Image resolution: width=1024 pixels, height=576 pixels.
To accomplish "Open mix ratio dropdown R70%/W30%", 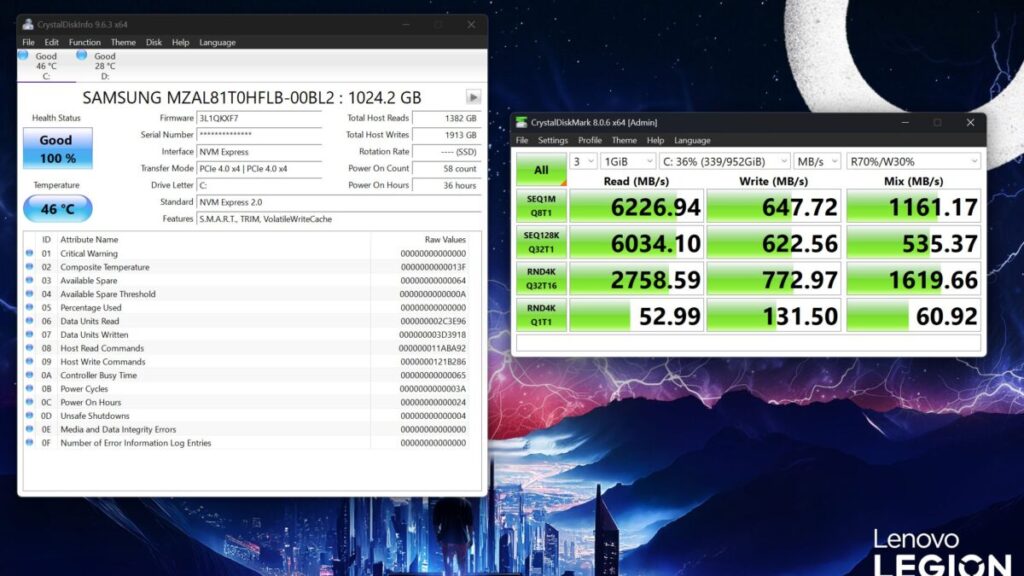I will pyautogui.click(x=913, y=161).
